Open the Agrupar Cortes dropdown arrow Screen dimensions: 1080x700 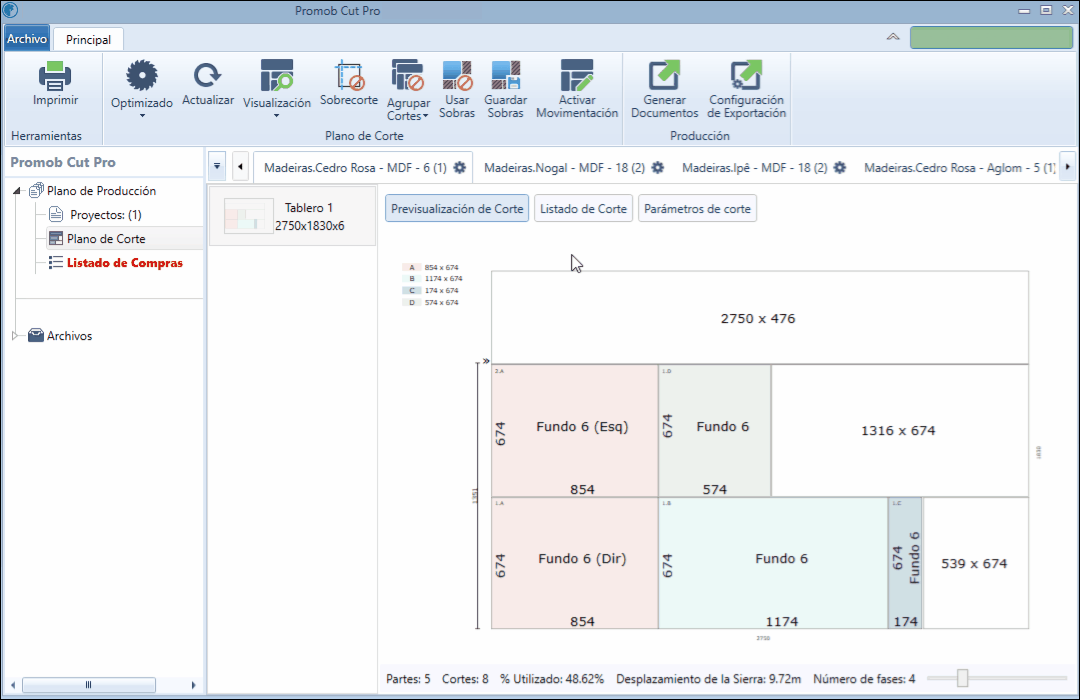tap(425, 116)
